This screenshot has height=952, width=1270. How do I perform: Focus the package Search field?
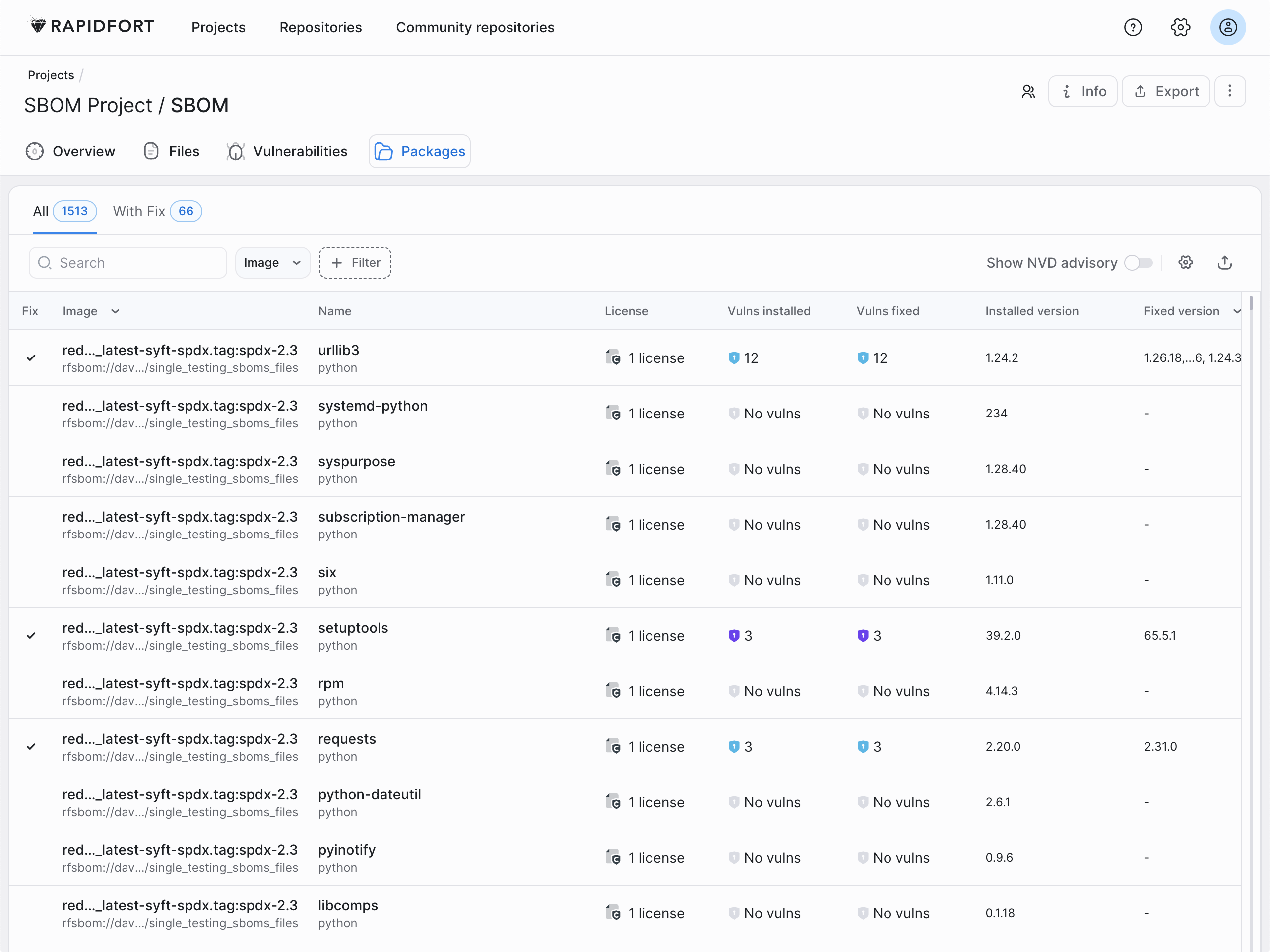[x=127, y=262]
